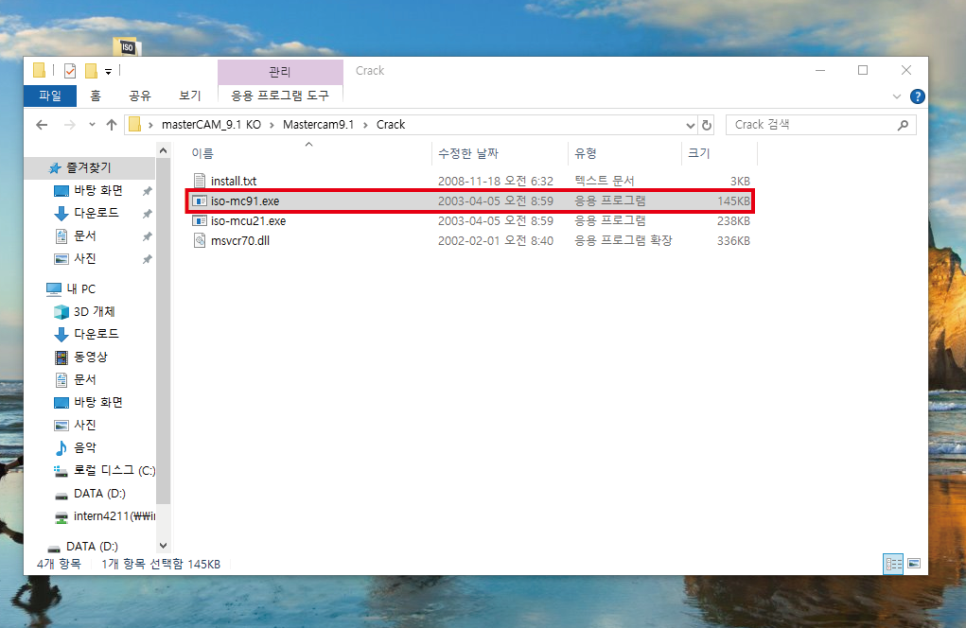Switch to the 홈 ribbon tab
Screen dimensions: 966x628
click(x=95, y=96)
